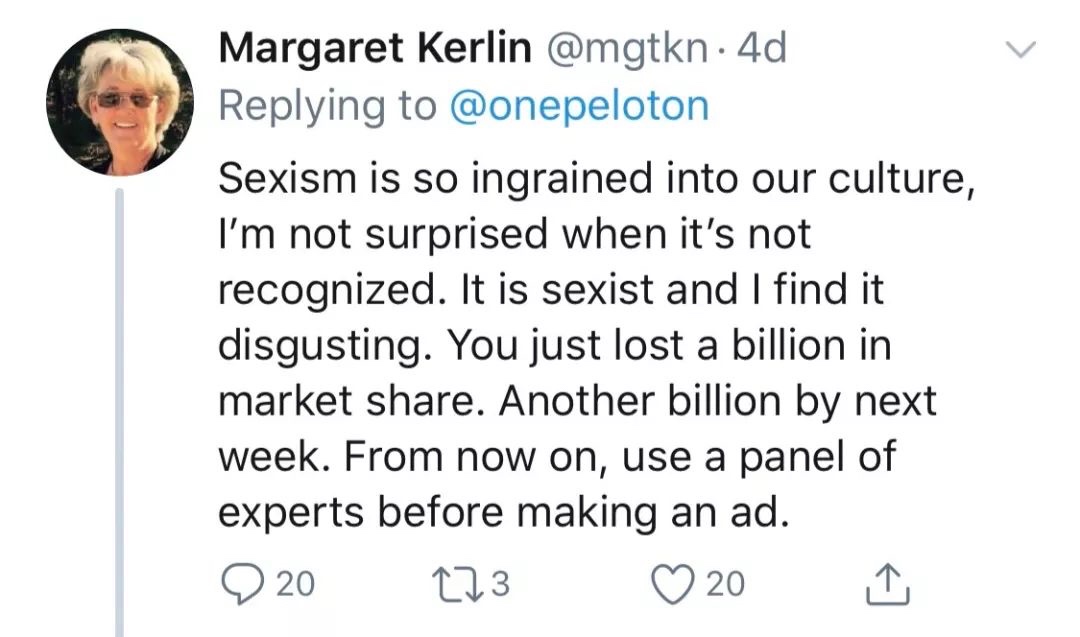The width and height of the screenshot is (1080, 637).
Task: Click the vertical thread line below the avatar
Action: pos(119,413)
